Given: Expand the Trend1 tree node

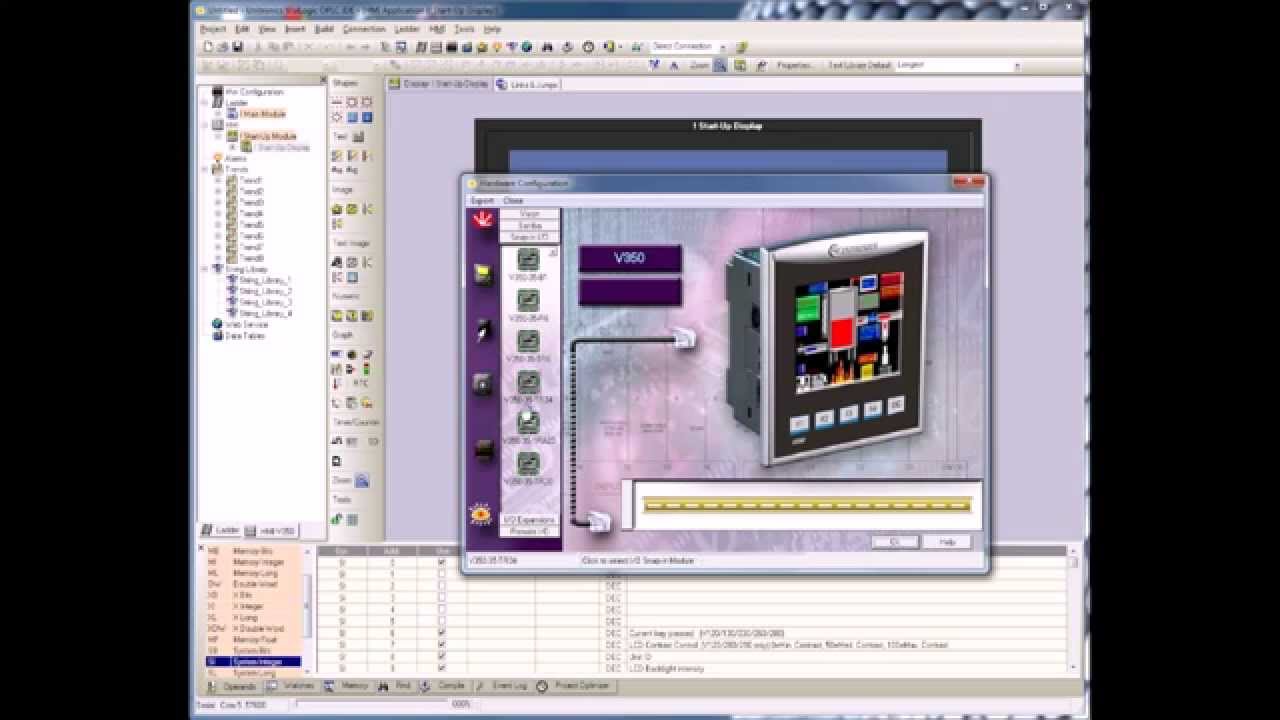Looking at the screenshot, I should pyautogui.click(x=218, y=181).
